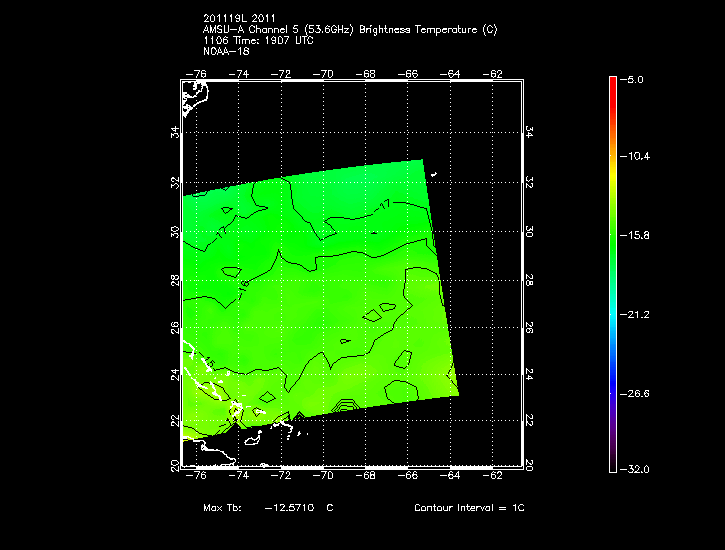Click the dense closed contour cluster near 22N
The image size is (725, 550).
[343, 406]
